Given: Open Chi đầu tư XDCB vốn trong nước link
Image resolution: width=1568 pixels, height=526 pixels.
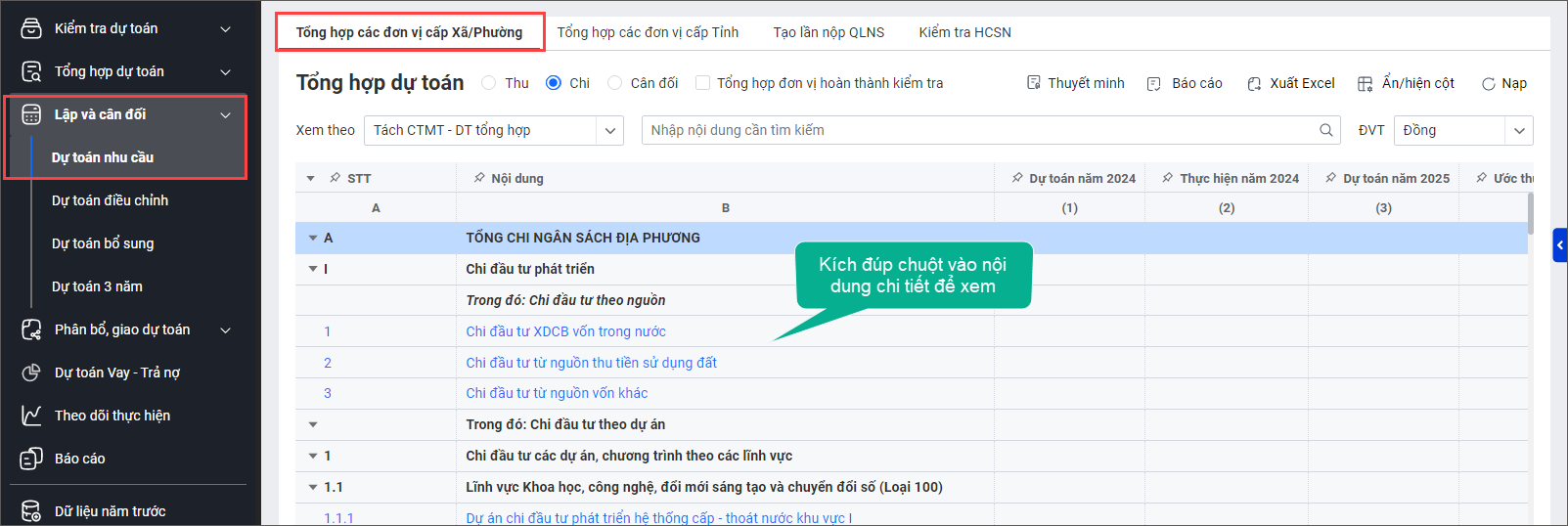Looking at the screenshot, I should click(x=565, y=331).
